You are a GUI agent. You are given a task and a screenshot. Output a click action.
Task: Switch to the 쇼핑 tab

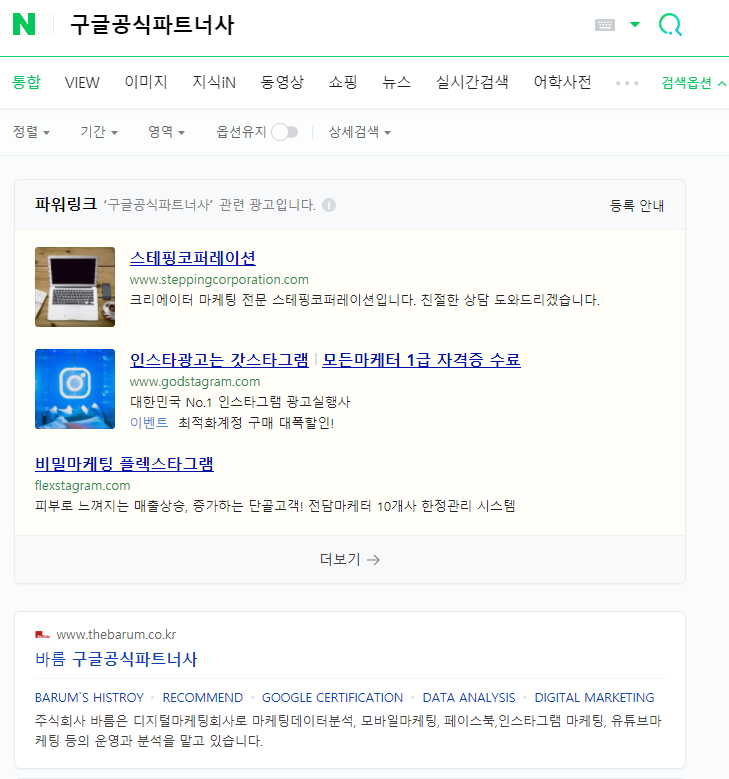pyautogui.click(x=343, y=82)
